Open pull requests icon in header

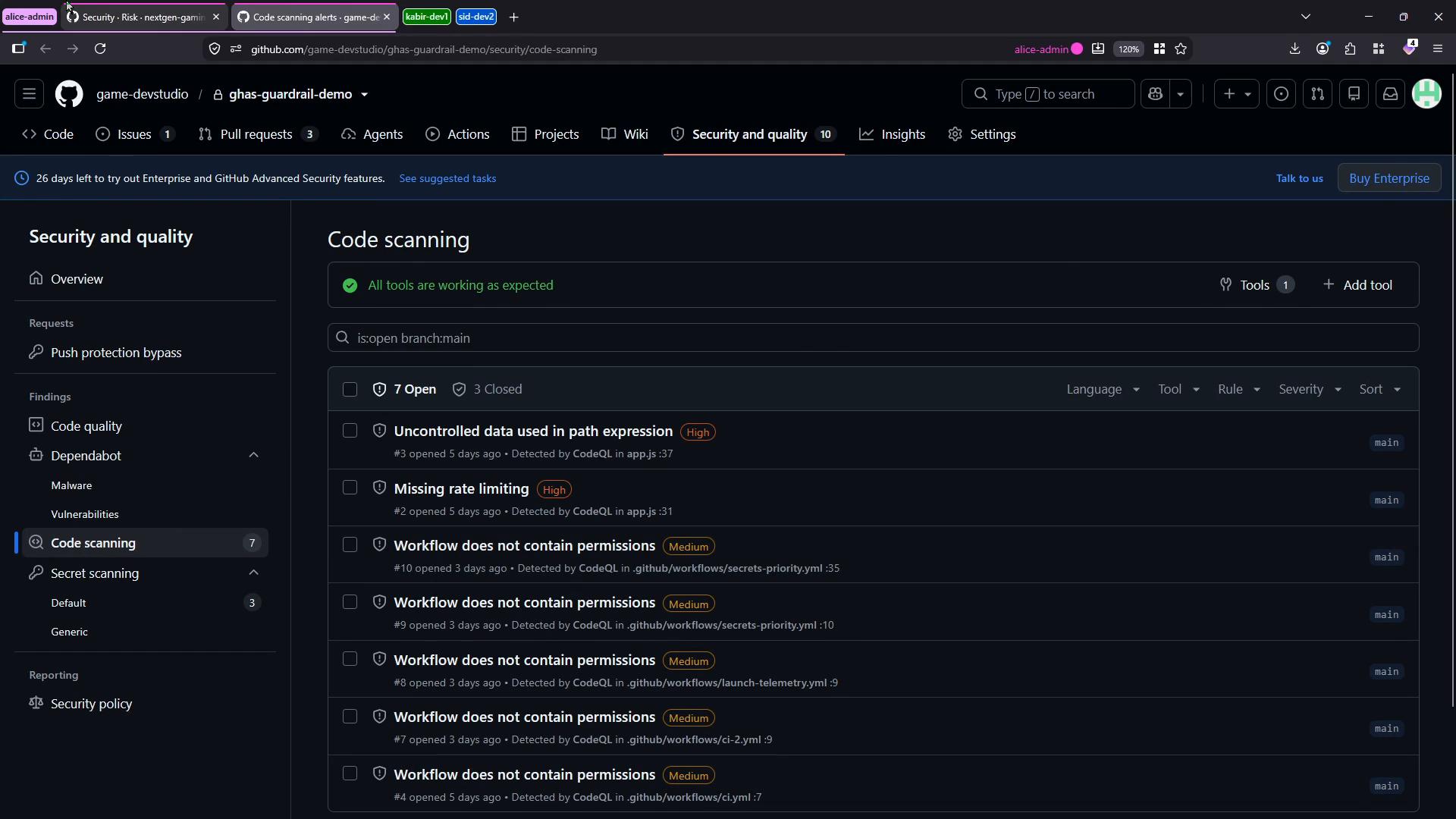tap(1317, 94)
